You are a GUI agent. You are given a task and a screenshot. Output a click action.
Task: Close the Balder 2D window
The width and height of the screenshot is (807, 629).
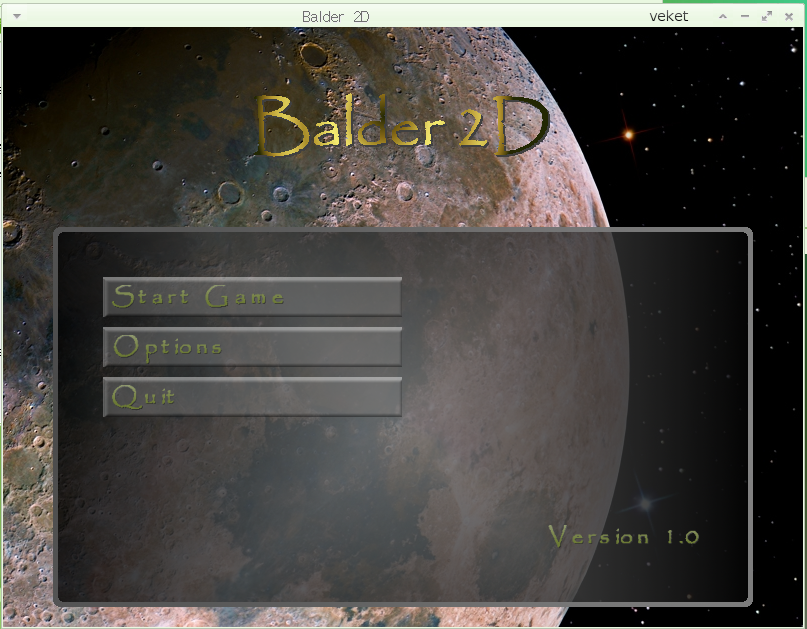coord(788,16)
